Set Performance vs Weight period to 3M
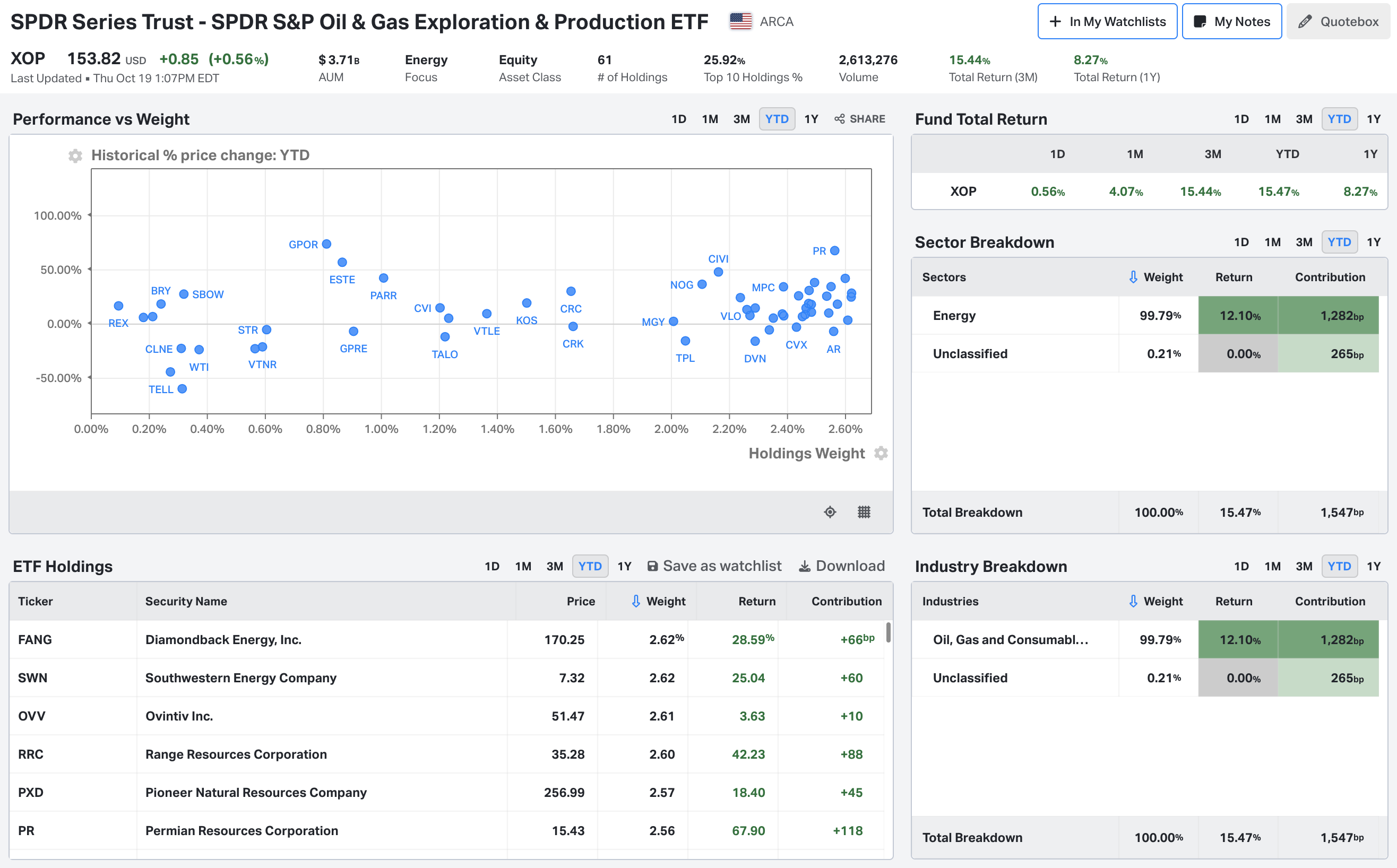Screen dimensions: 1397x868 click(x=741, y=119)
